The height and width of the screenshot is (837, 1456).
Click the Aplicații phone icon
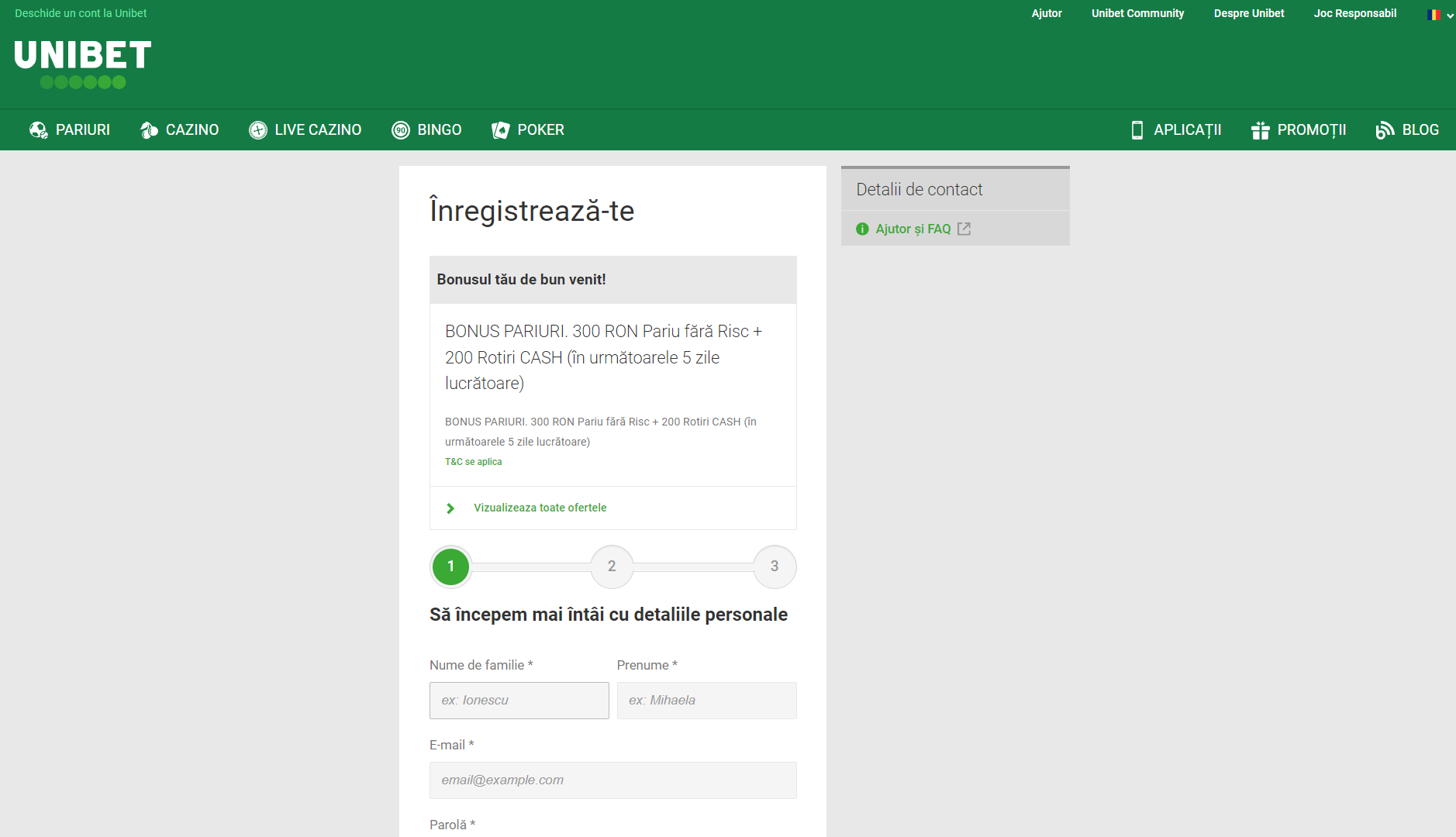pyautogui.click(x=1137, y=130)
